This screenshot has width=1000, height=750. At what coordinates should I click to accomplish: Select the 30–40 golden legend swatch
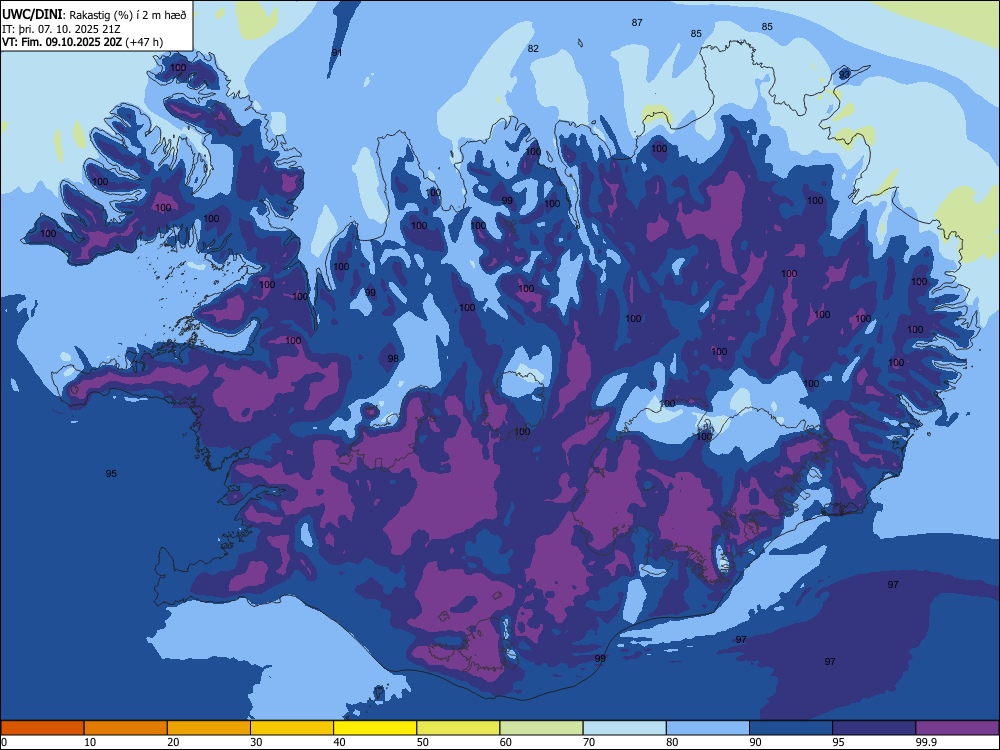292,728
